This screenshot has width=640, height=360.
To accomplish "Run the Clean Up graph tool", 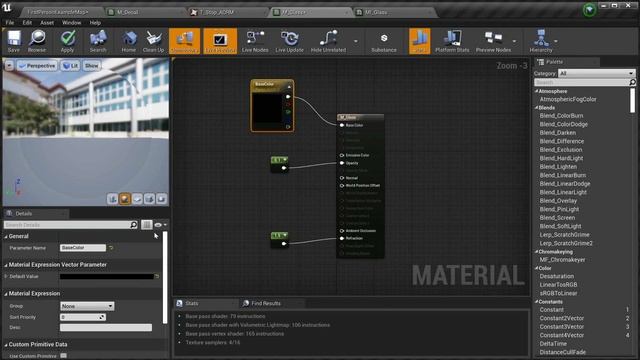I will point(153,41).
